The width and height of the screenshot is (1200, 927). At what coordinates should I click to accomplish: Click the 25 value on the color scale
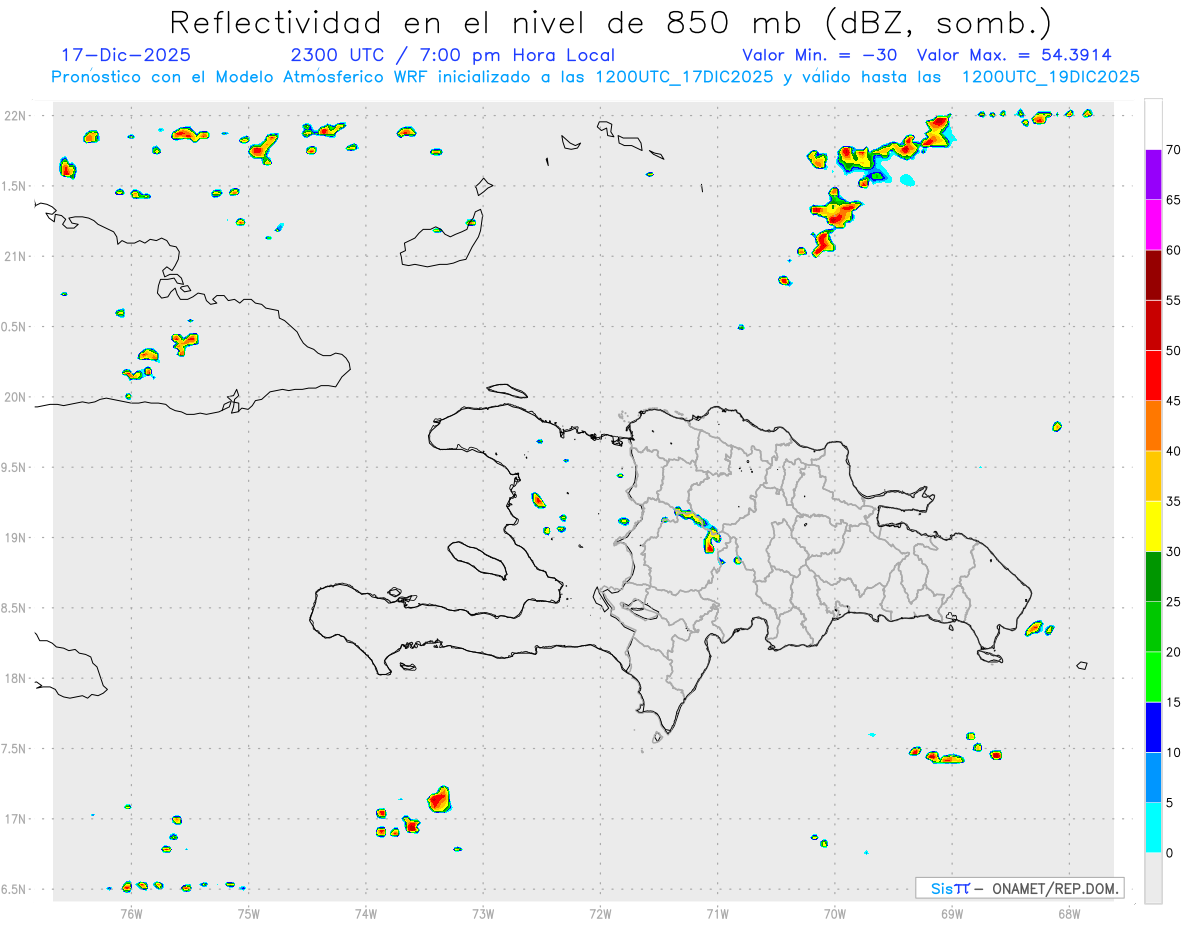tap(1174, 602)
